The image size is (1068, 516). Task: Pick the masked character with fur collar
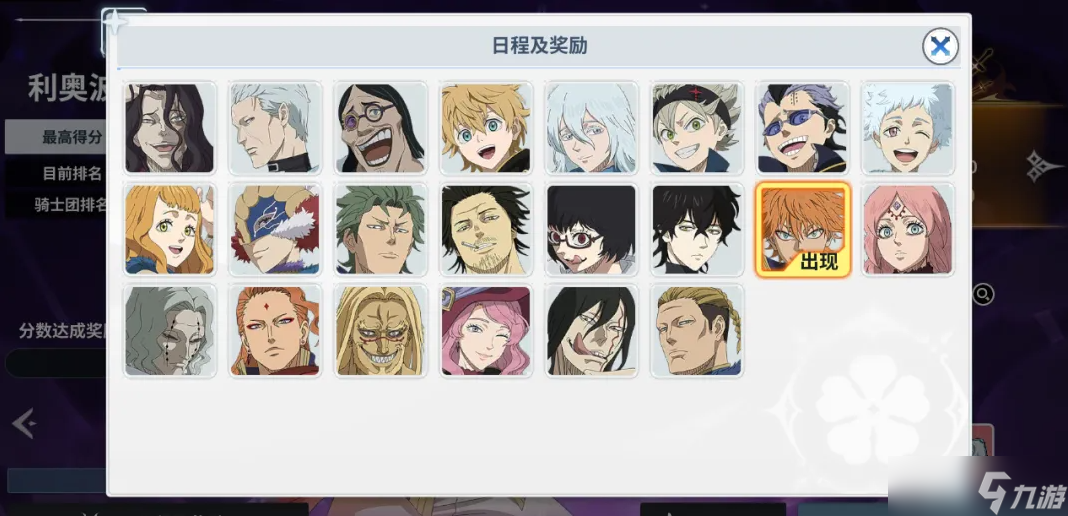(x=275, y=230)
